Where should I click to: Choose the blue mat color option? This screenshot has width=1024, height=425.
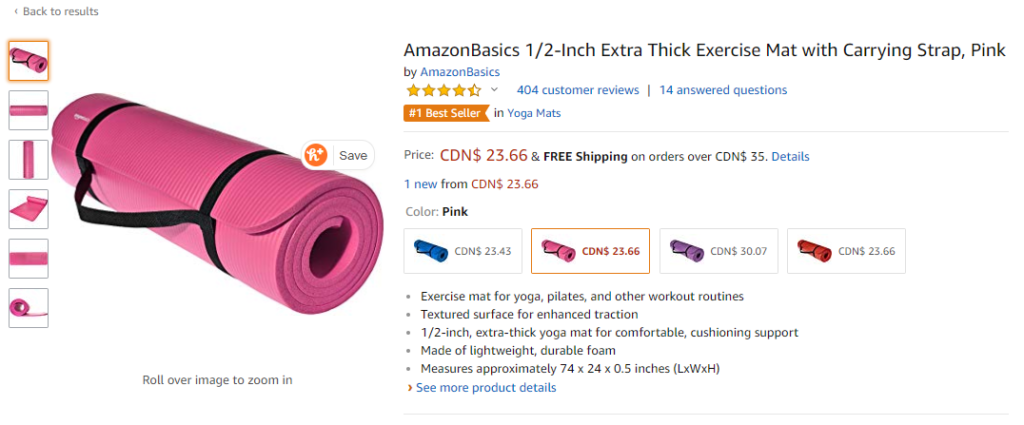coord(463,251)
